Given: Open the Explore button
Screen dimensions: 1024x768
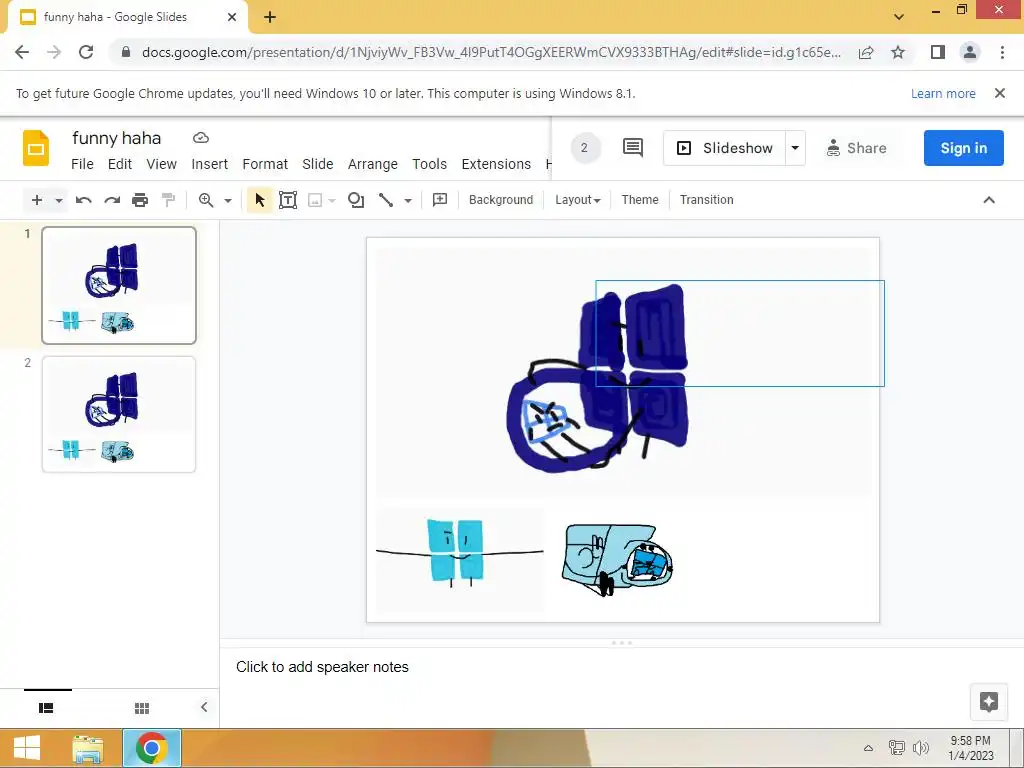Looking at the screenshot, I should pos(989,702).
